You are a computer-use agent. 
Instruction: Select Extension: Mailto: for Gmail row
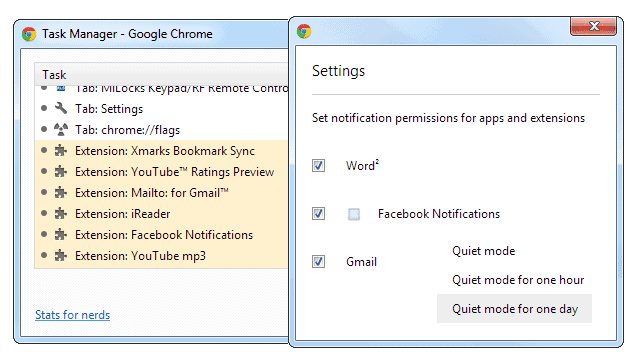coord(162,193)
